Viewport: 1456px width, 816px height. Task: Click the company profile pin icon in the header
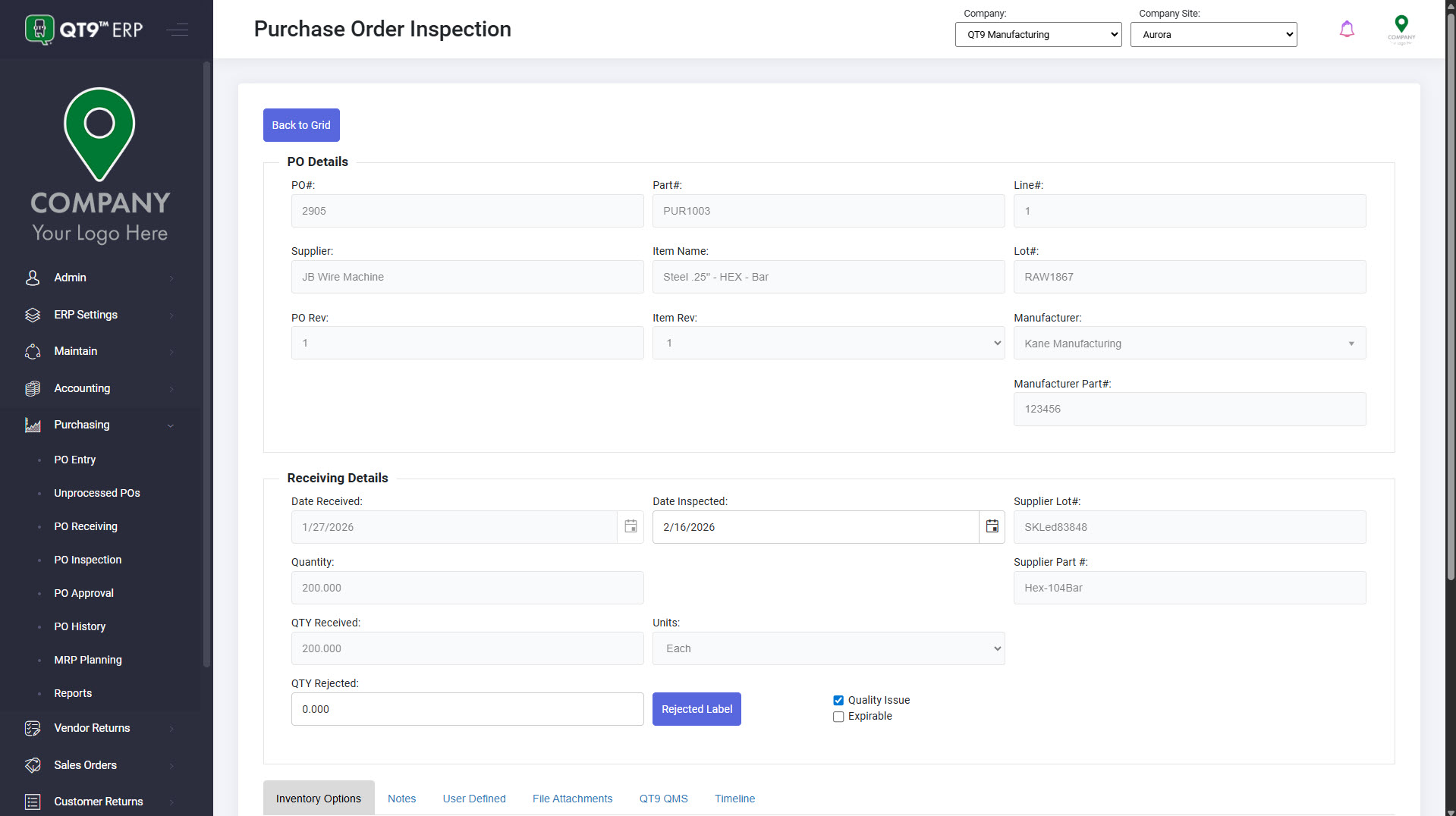point(1401,29)
